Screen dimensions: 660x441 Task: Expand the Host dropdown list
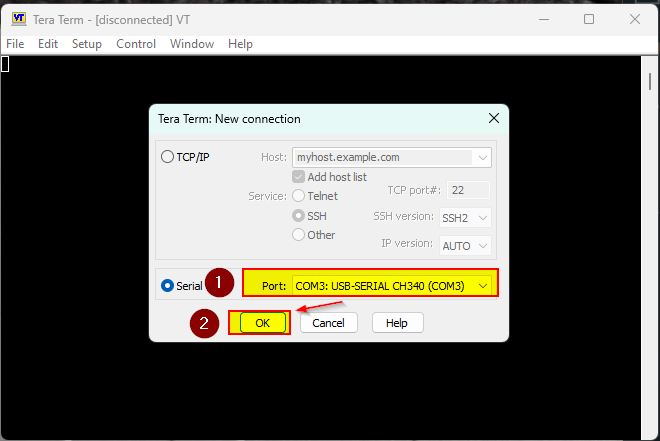tap(483, 157)
